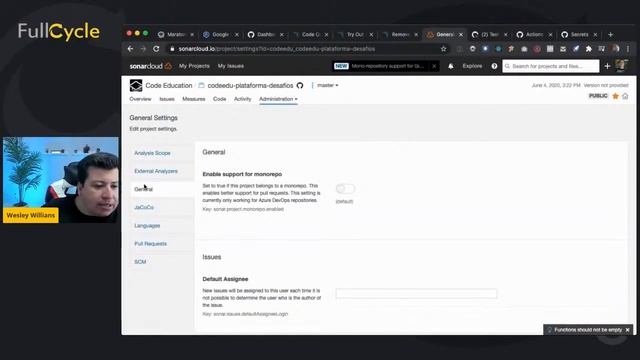The image size is (640, 360).
Task: Switch to the Code tab
Action: 220,99
